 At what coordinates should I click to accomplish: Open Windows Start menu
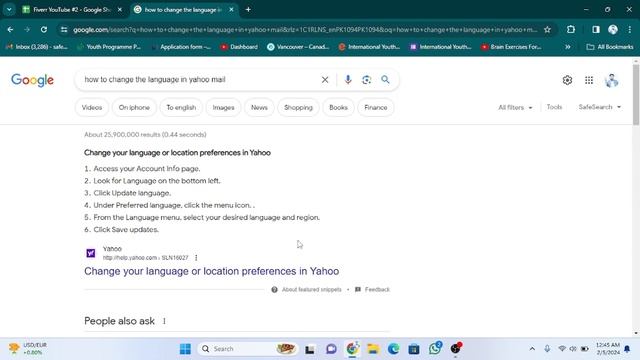click(x=185, y=349)
